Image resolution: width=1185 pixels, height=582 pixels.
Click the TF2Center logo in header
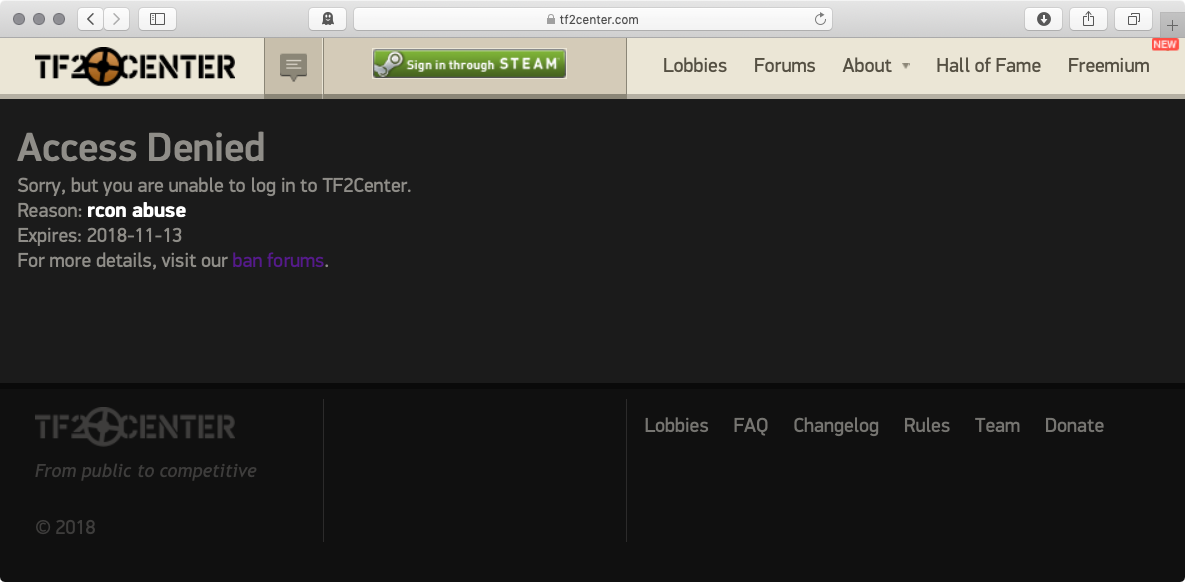[135, 67]
